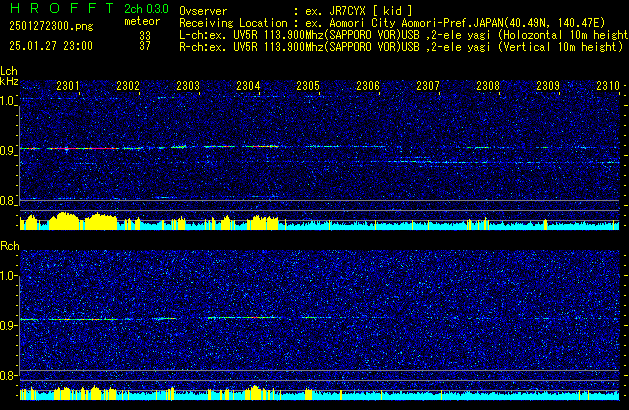This screenshot has width=629, height=410.
Task: Click the Rch 1.0 axis label
Action: click(8, 276)
